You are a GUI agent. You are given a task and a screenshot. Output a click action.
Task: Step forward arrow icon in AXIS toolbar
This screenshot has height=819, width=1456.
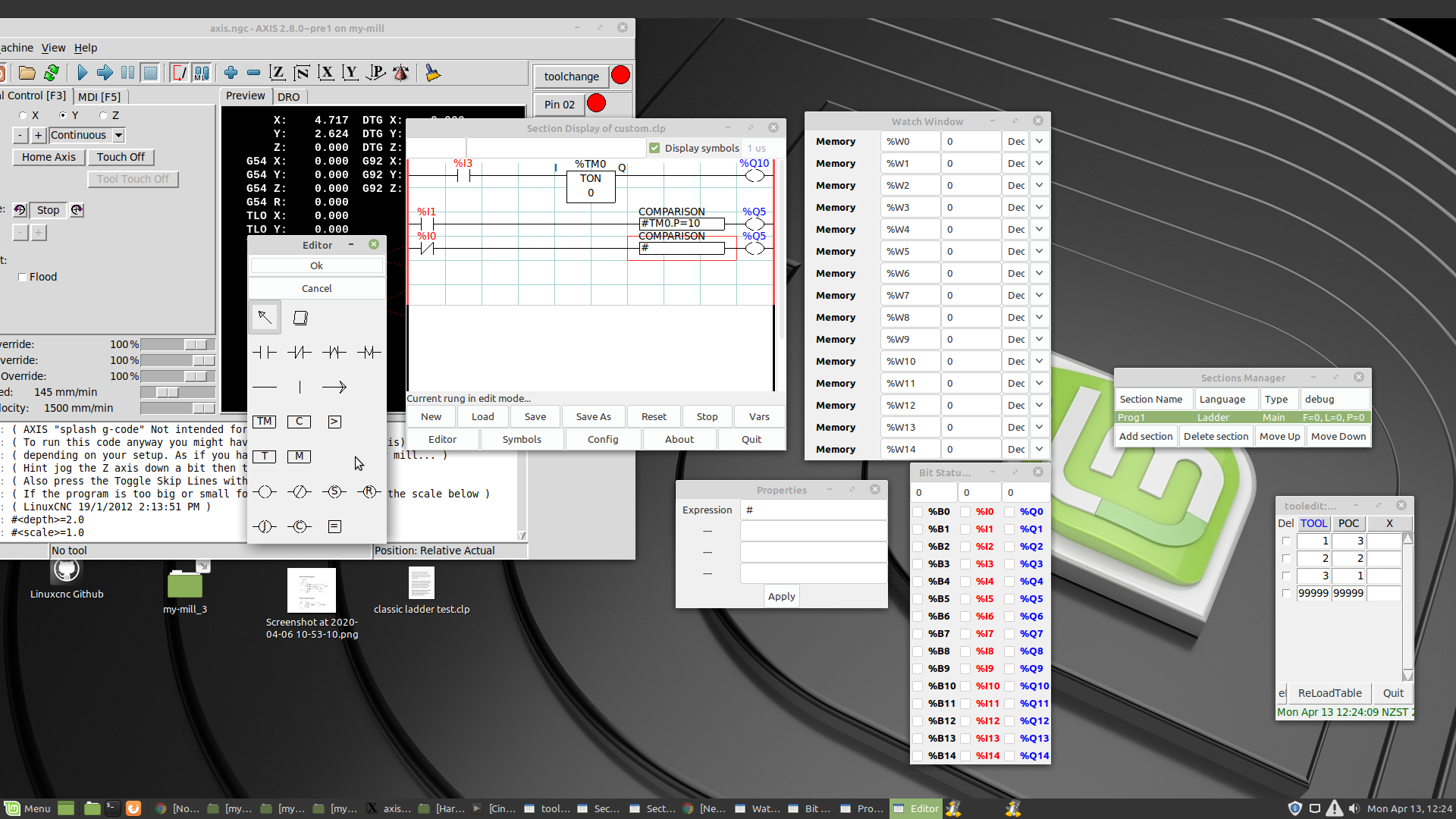click(105, 73)
